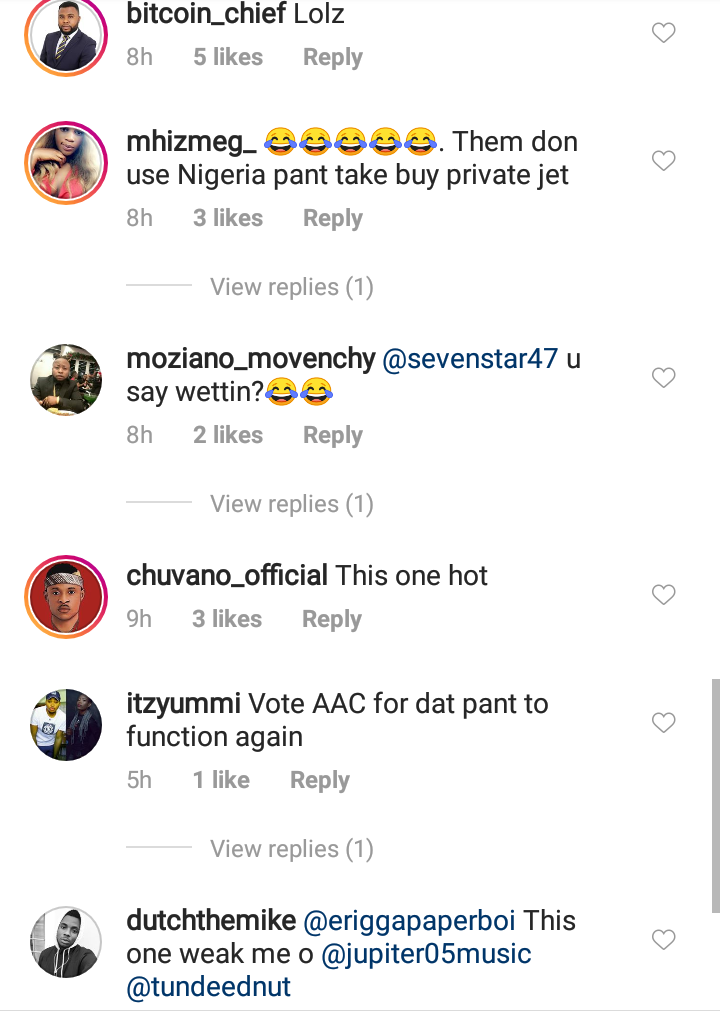Like moziano_movenchy's comment
This screenshot has height=1025, width=720.
(x=664, y=377)
